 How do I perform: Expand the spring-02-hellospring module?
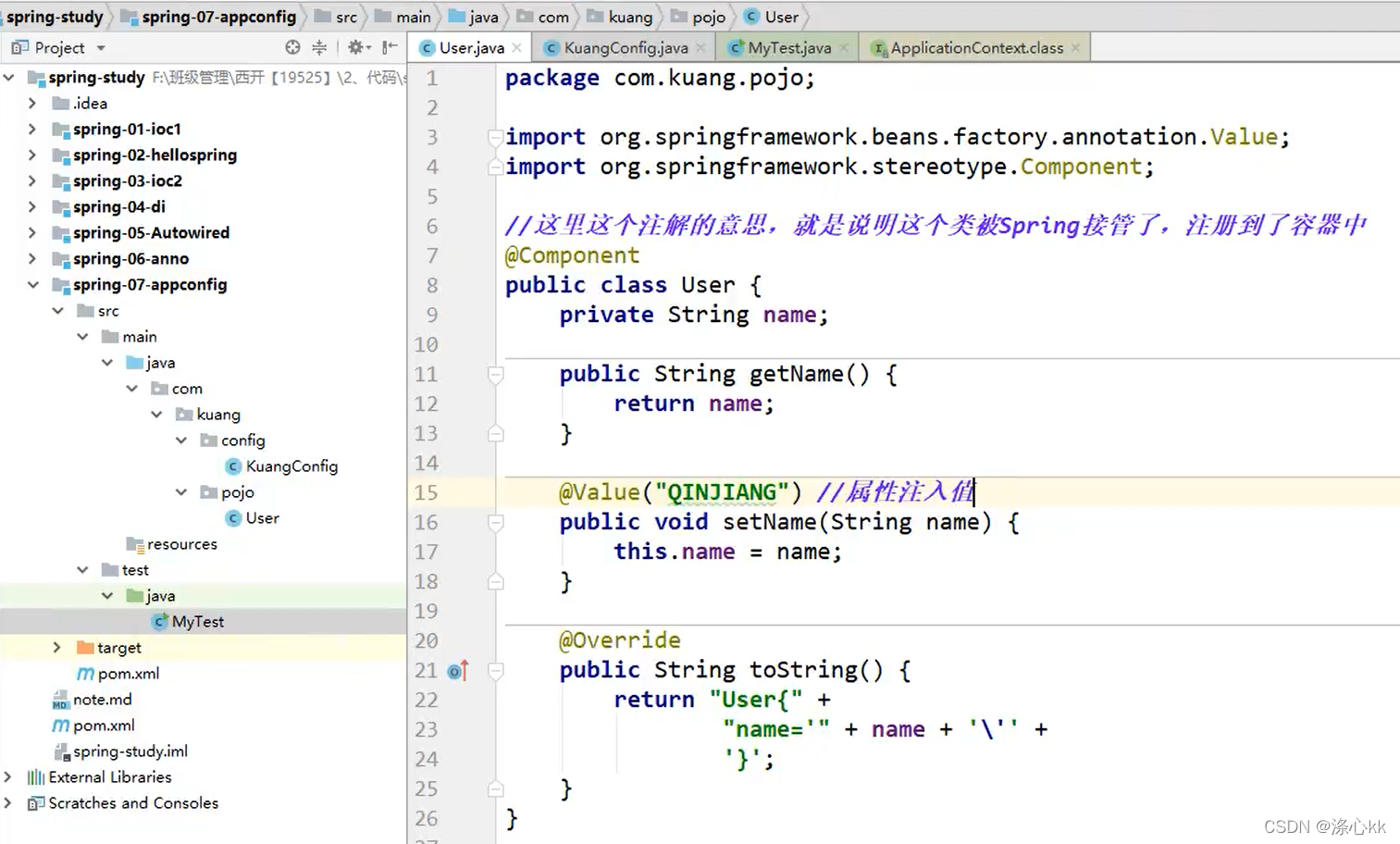click(32, 155)
